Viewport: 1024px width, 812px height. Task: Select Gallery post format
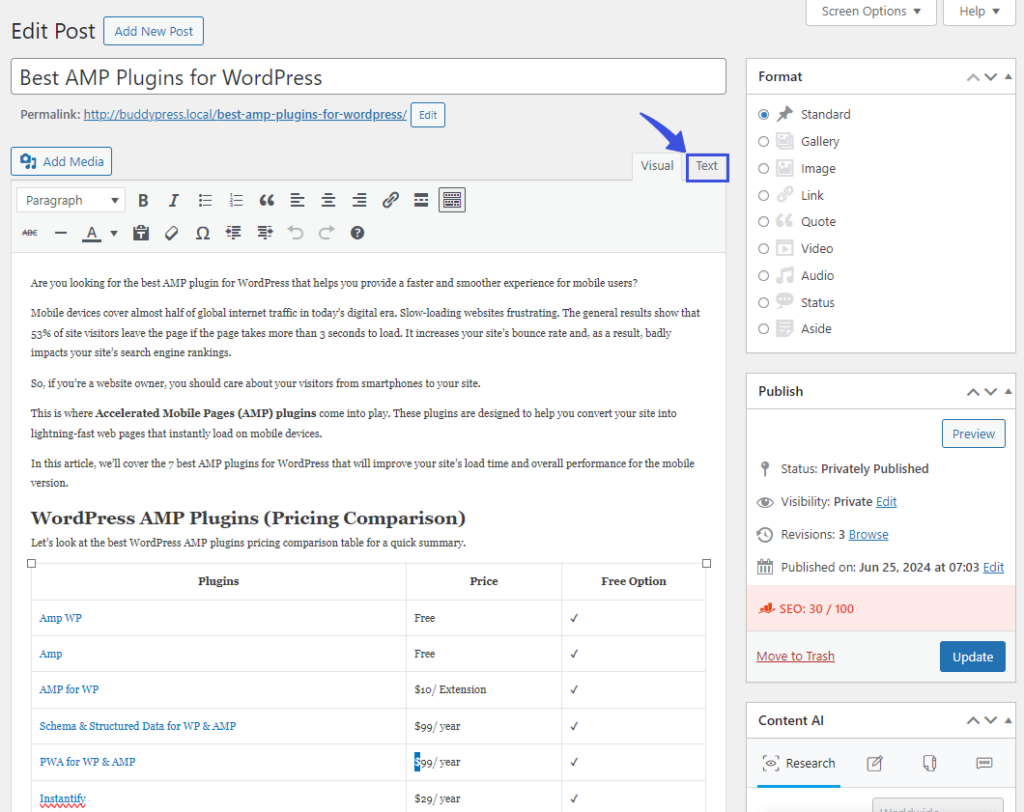[763, 141]
